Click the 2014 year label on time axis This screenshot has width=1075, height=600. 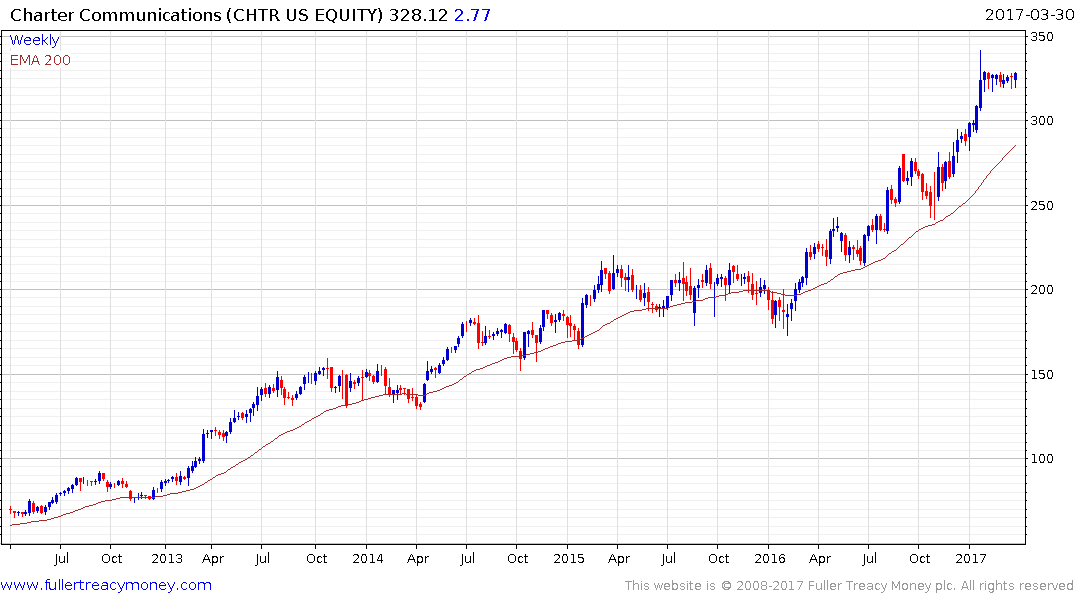pyautogui.click(x=367, y=558)
